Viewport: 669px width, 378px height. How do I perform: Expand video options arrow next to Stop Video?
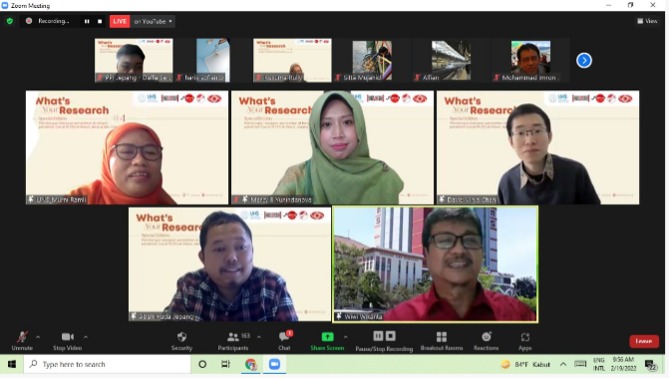tap(86, 337)
